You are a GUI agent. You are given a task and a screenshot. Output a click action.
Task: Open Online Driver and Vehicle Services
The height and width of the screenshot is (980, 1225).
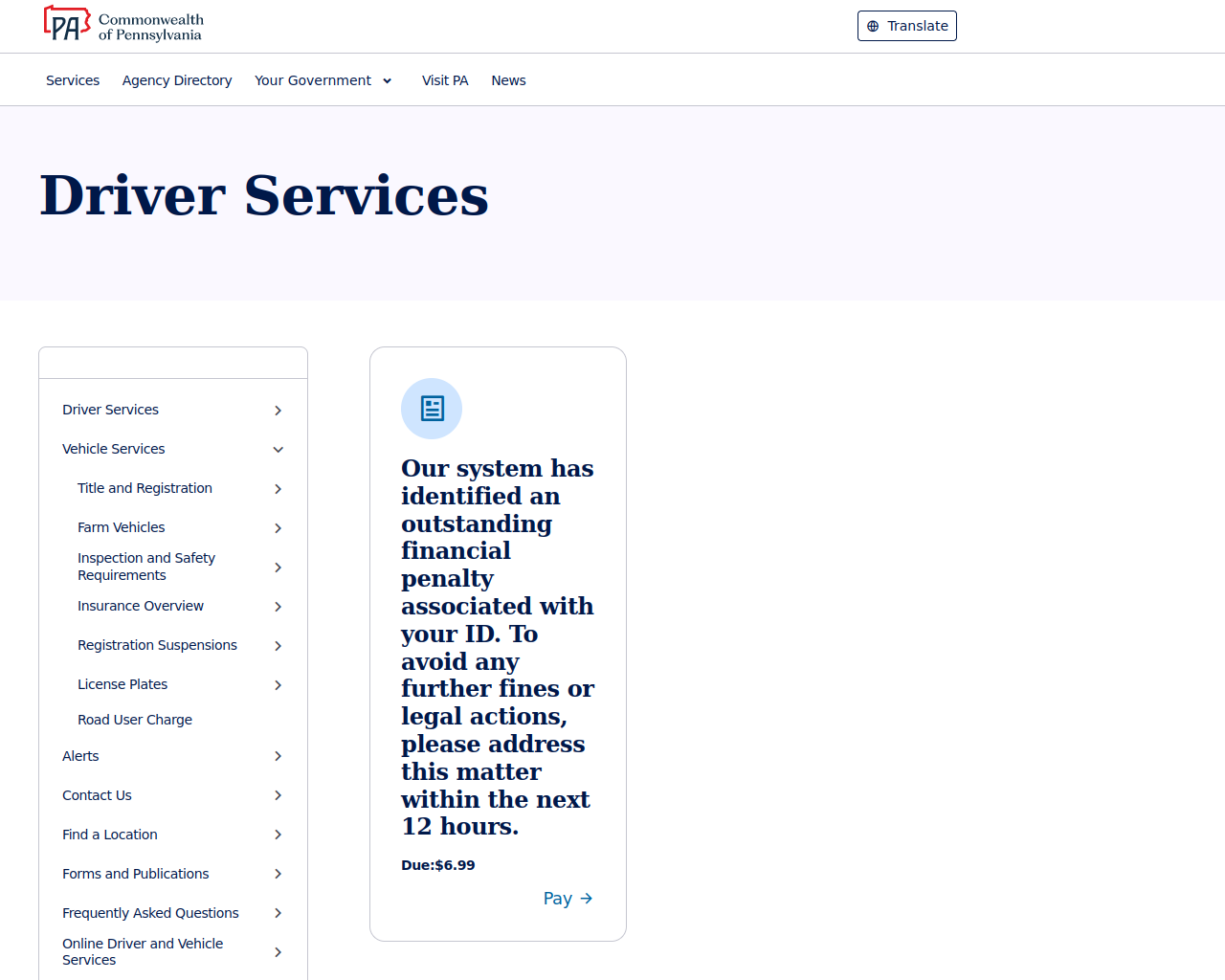coord(143,951)
